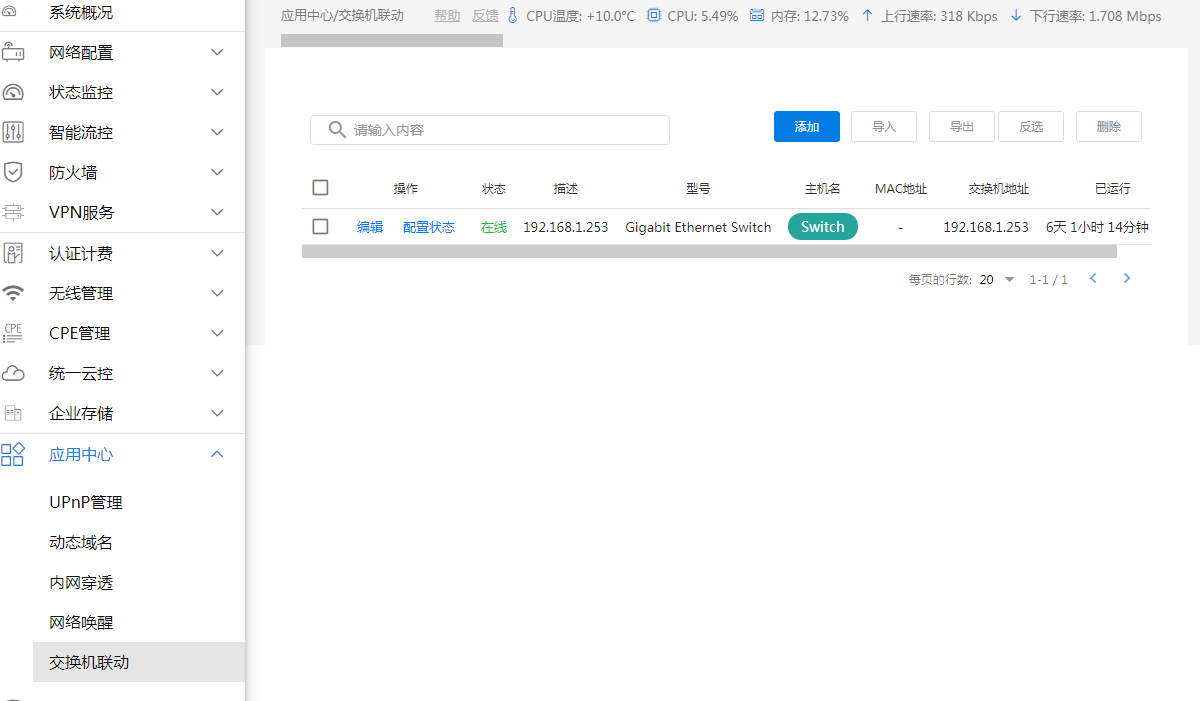Click the status monitoring gauge icon

[x=13, y=92]
